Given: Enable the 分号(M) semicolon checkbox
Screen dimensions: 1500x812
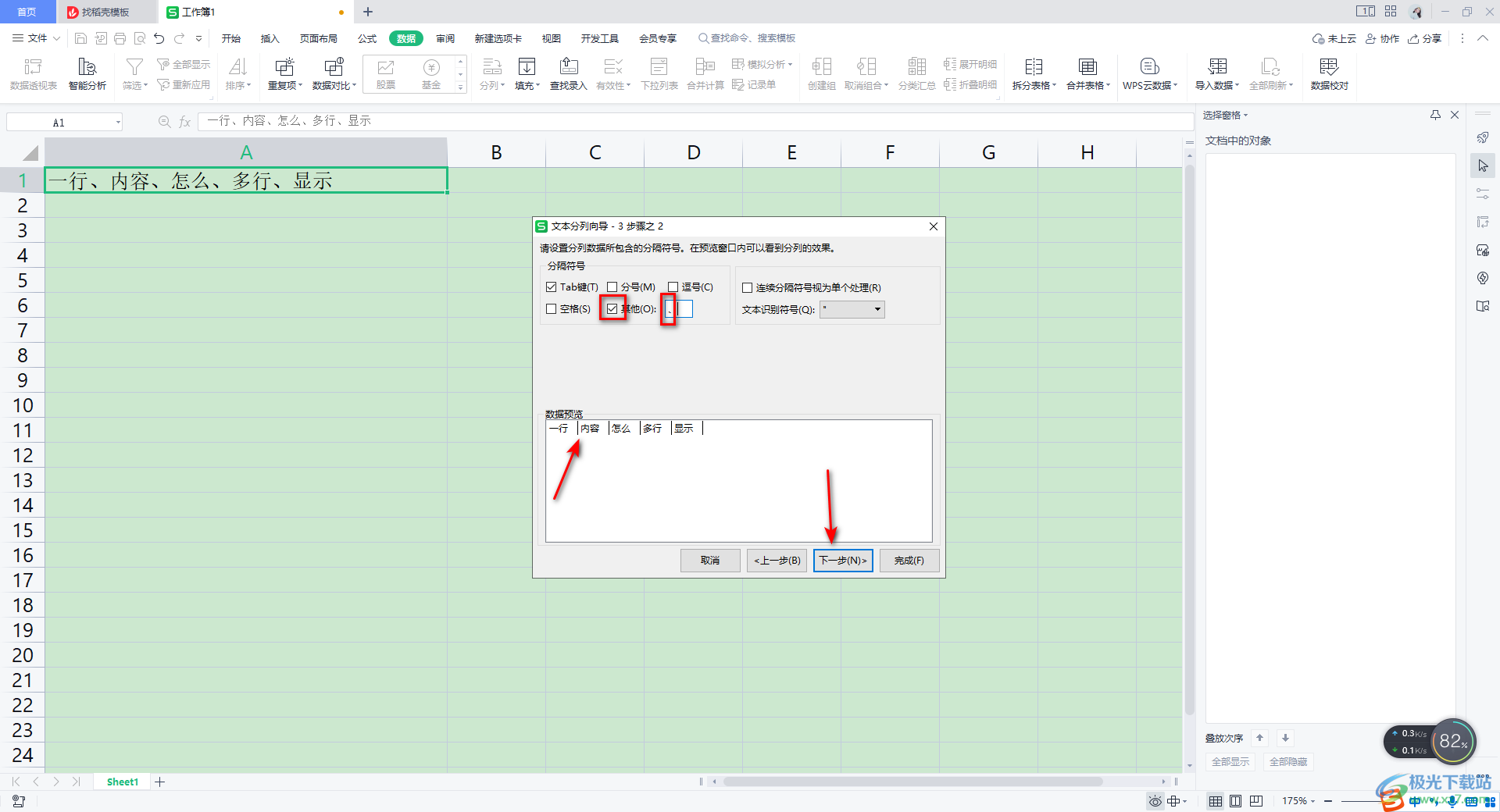Looking at the screenshot, I should pyautogui.click(x=612, y=287).
